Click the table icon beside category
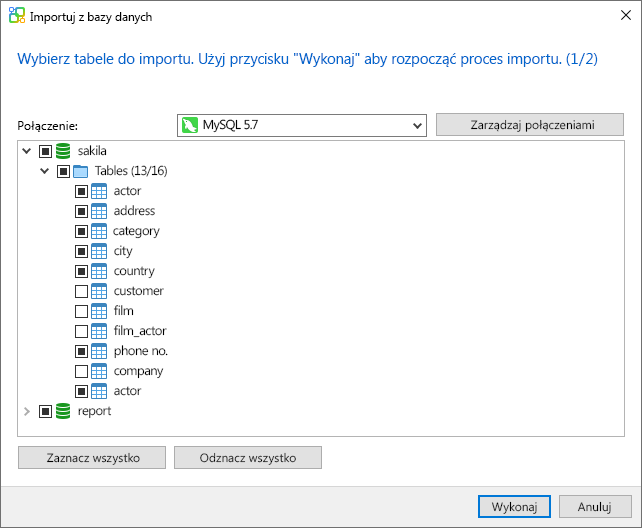This screenshot has width=642, height=528. 99,231
